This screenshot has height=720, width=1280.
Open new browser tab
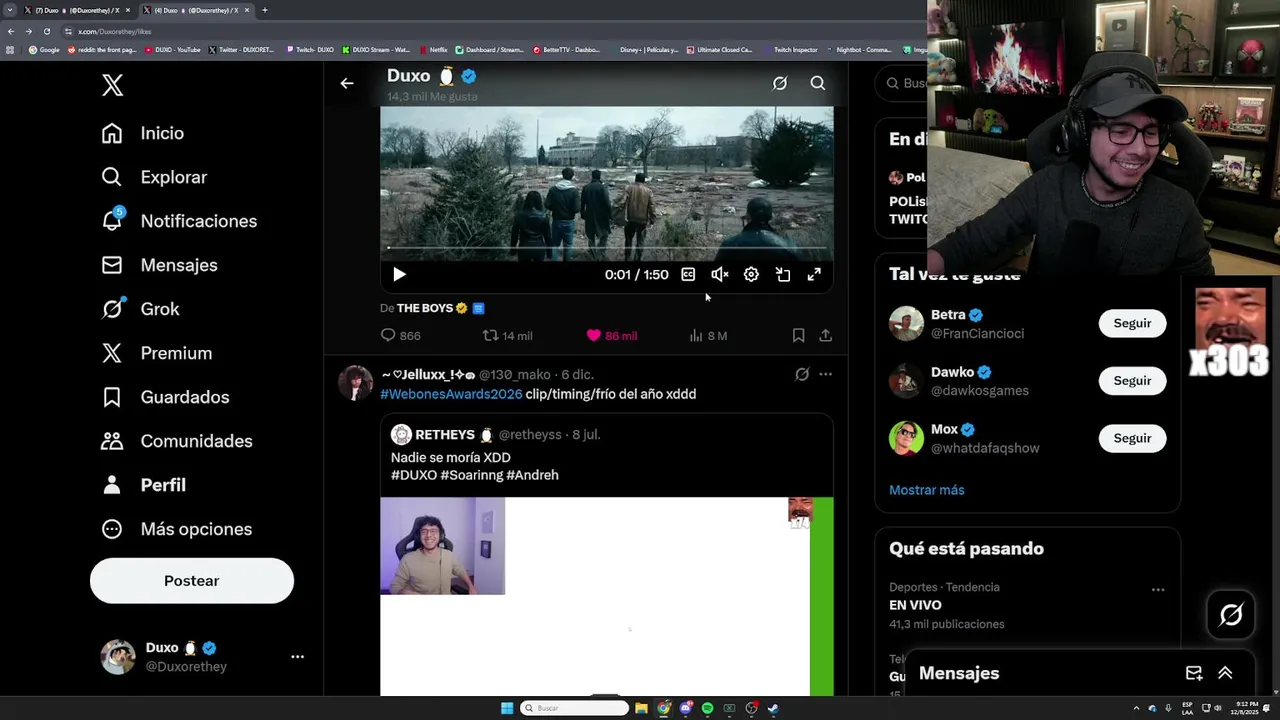[x=264, y=10]
